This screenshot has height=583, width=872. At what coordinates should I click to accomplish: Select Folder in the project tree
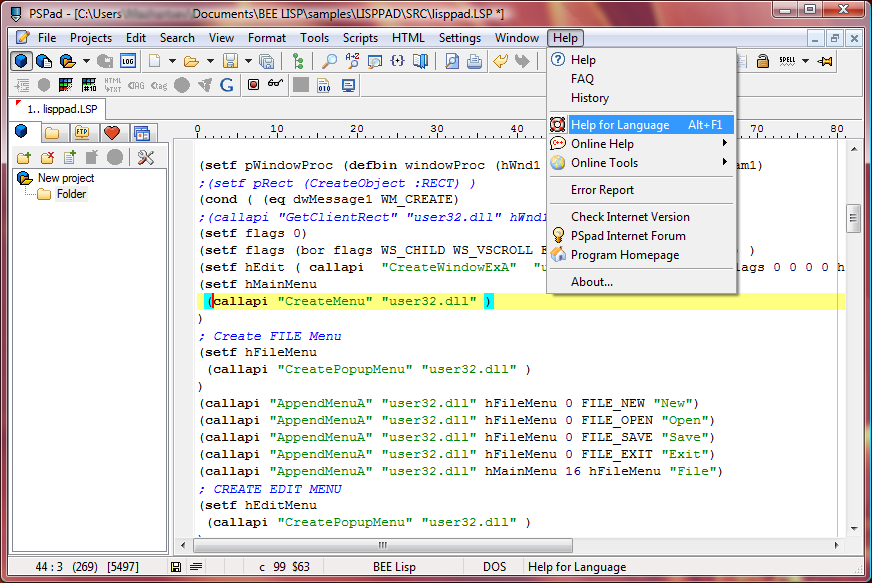click(70, 194)
